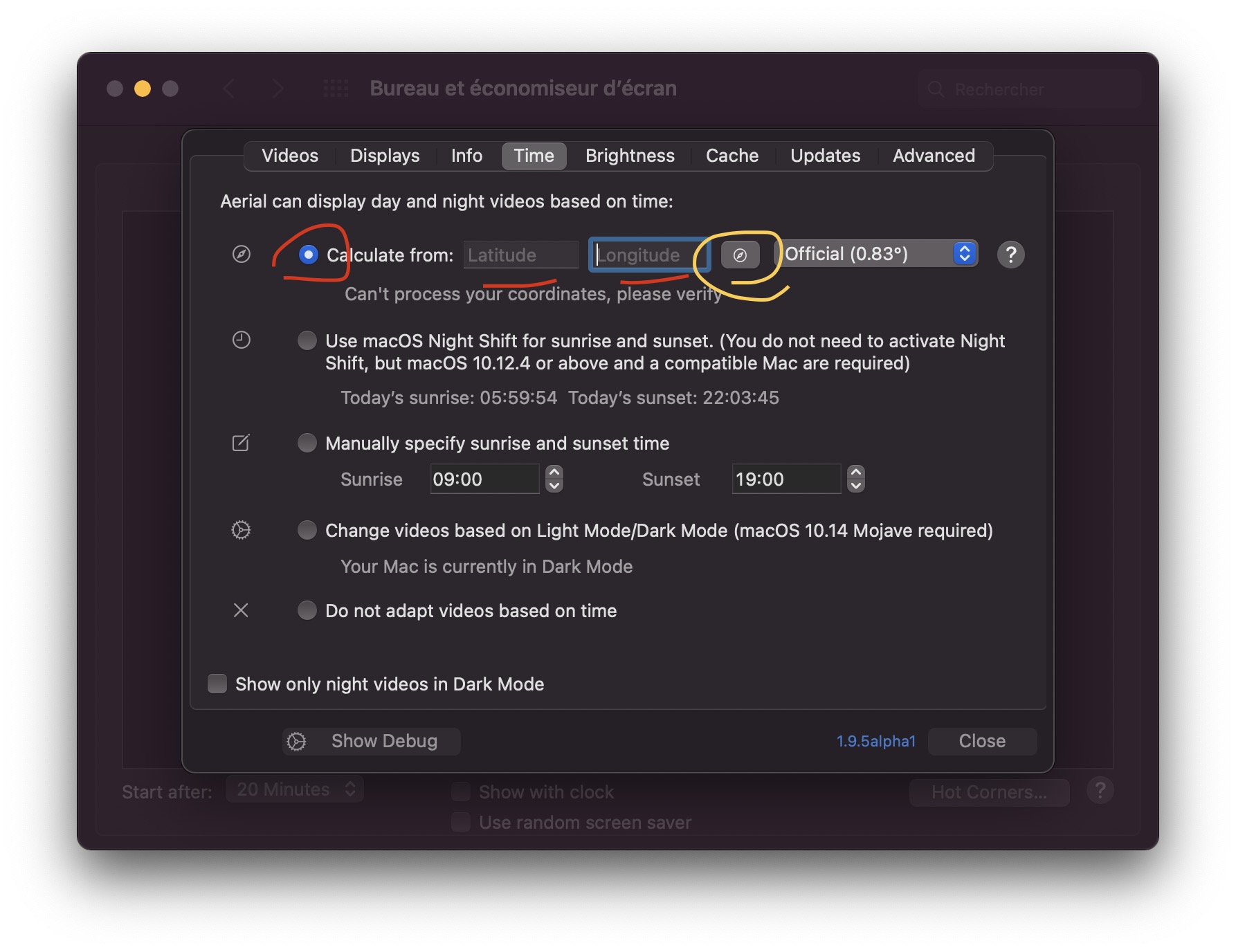Open the Info tab
The height and width of the screenshot is (952, 1236).
[x=466, y=156]
